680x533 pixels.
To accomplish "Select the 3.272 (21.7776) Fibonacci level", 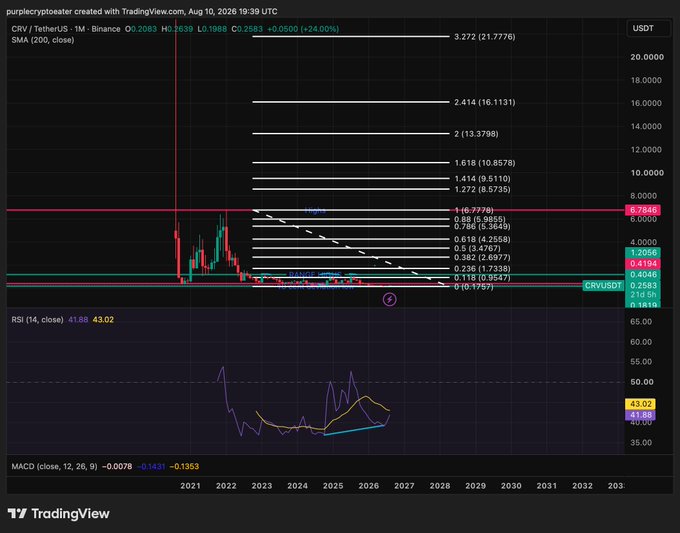I will pyautogui.click(x=485, y=37).
